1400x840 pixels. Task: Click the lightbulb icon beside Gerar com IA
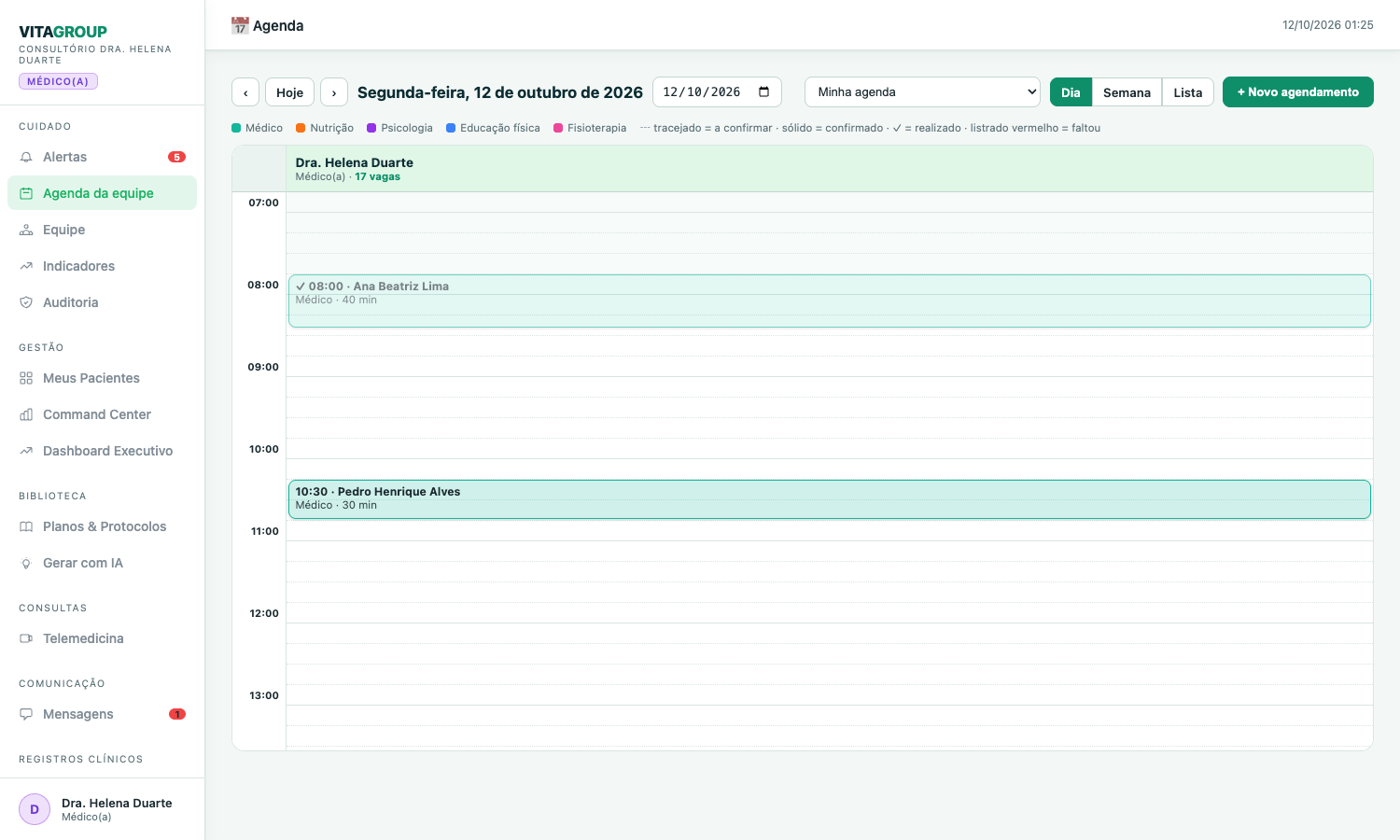pyautogui.click(x=26, y=563)
